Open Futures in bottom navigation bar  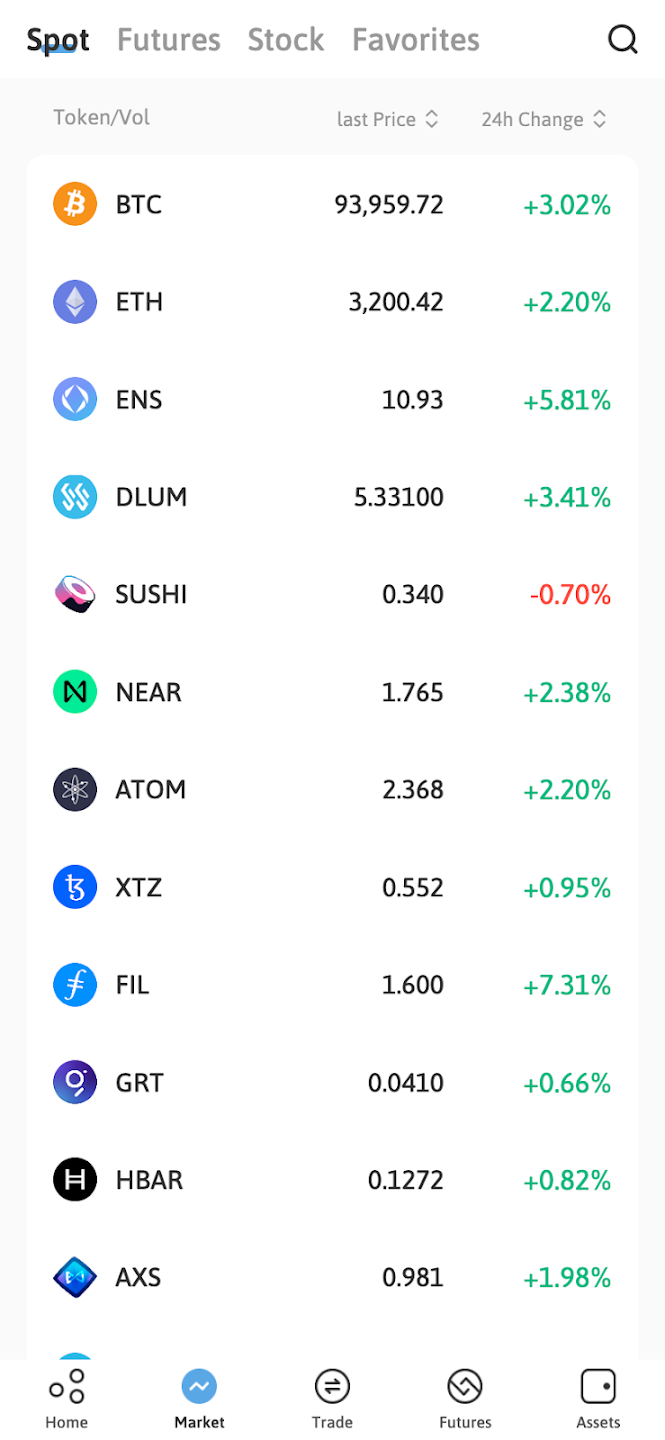(465, 1398)
